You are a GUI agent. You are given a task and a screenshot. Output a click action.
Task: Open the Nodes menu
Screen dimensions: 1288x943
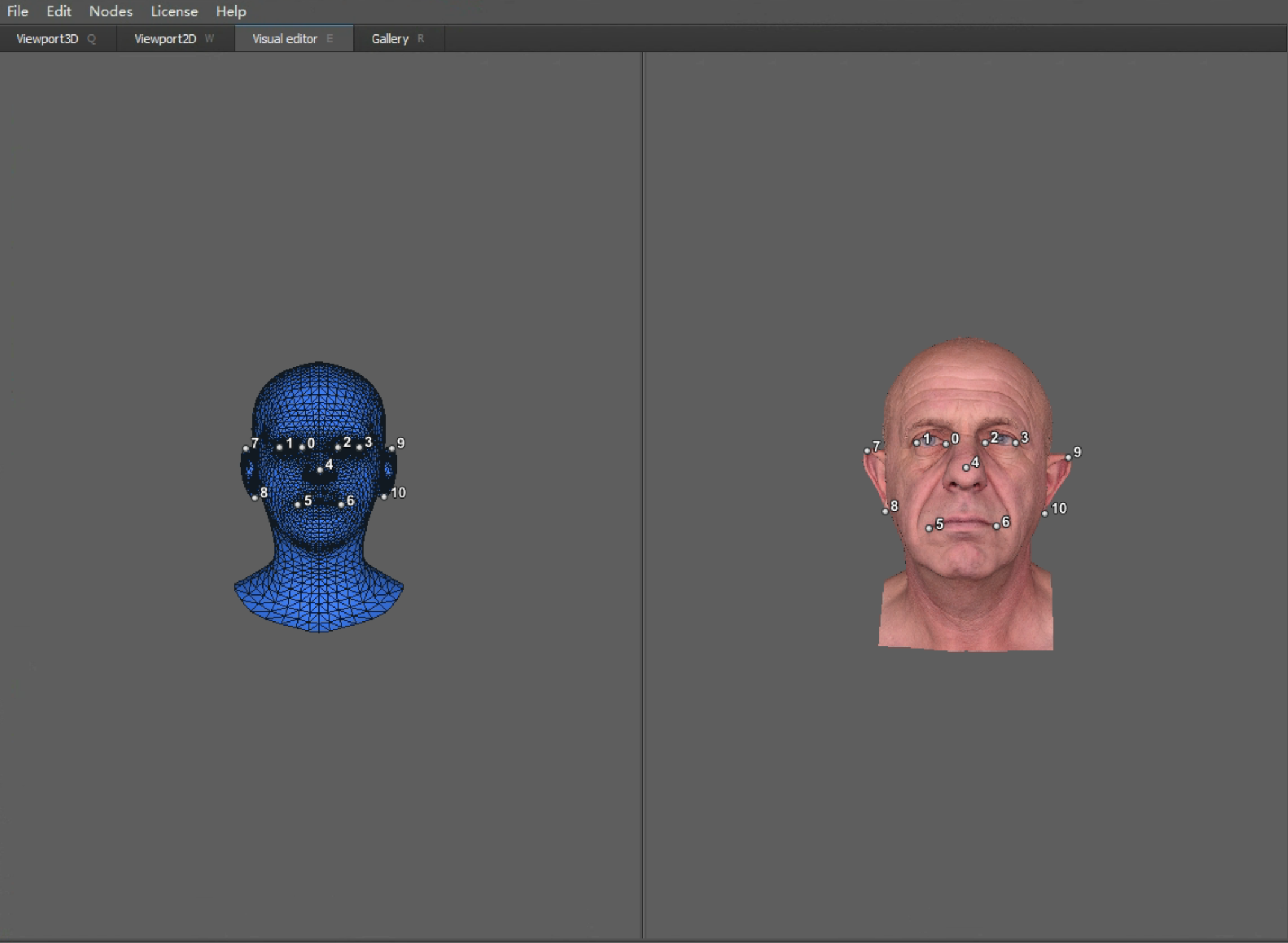[x=111, y=11]
